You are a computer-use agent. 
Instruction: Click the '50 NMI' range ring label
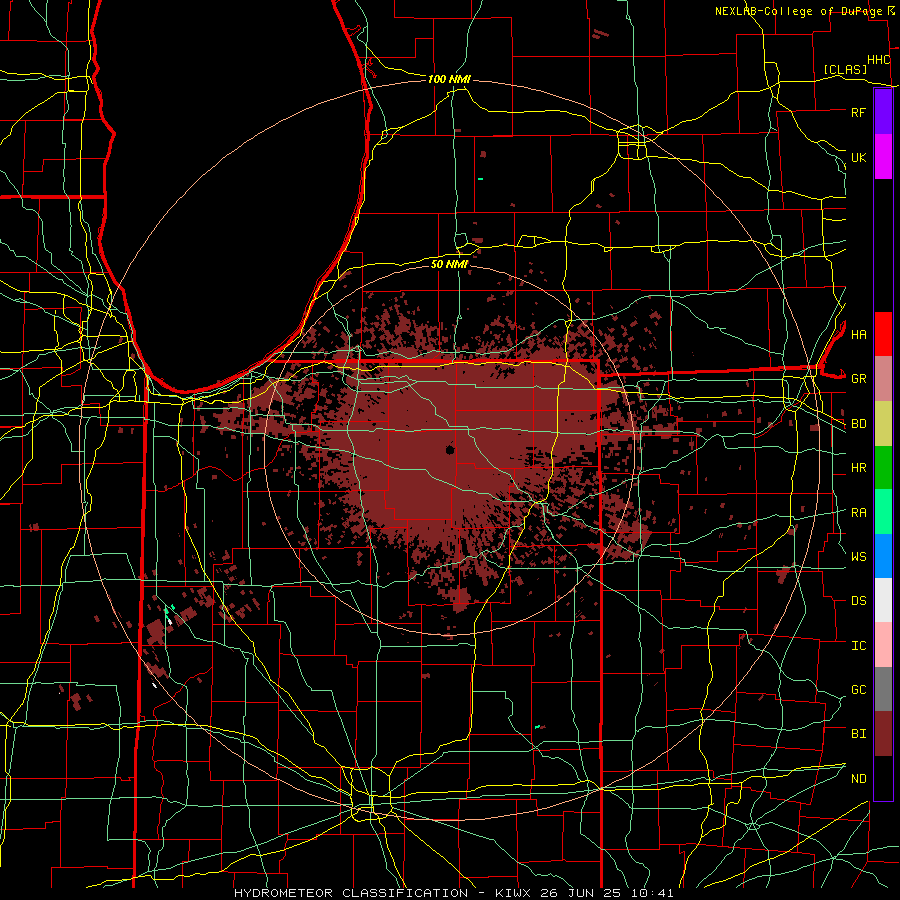click(x=449, y=264)
